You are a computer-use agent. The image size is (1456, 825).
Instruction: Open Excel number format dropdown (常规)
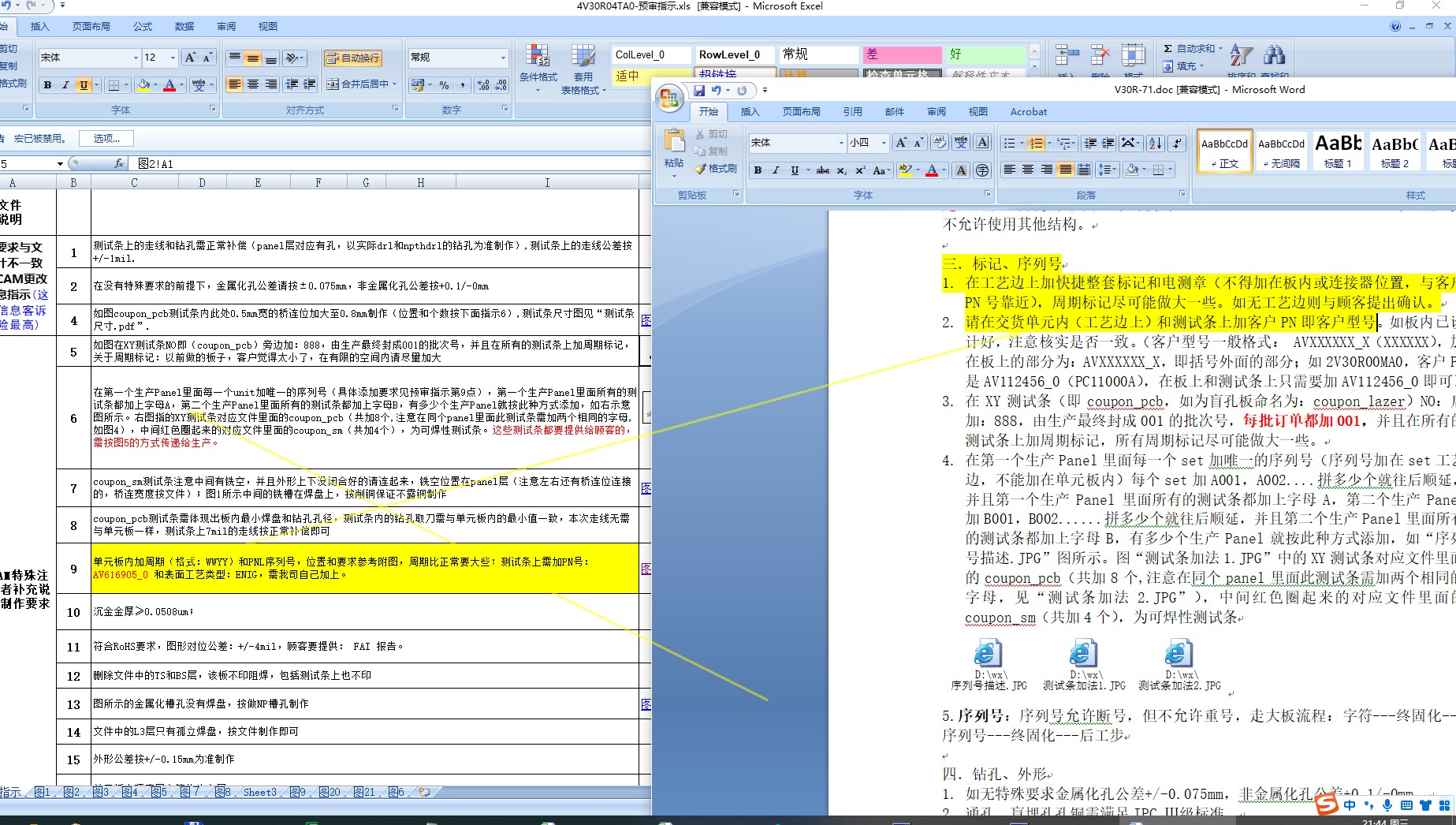pos(503,58)
